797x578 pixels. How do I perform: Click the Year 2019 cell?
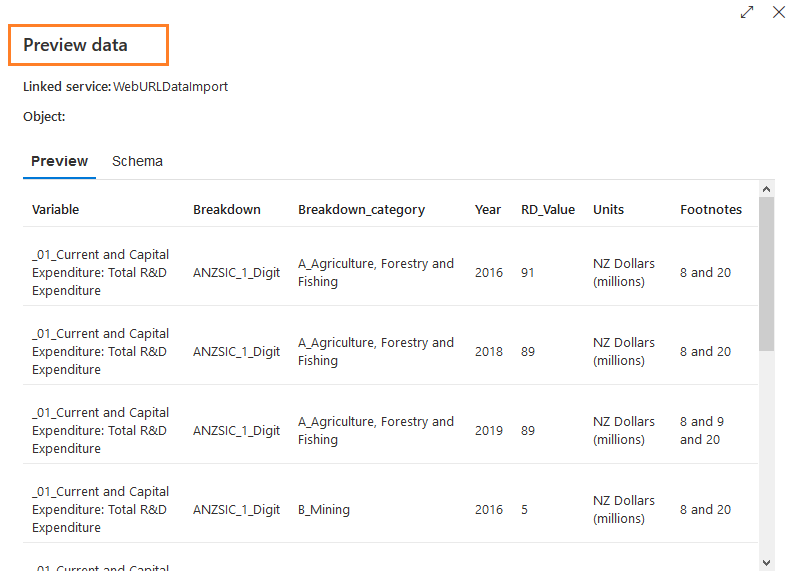(489, 431)
